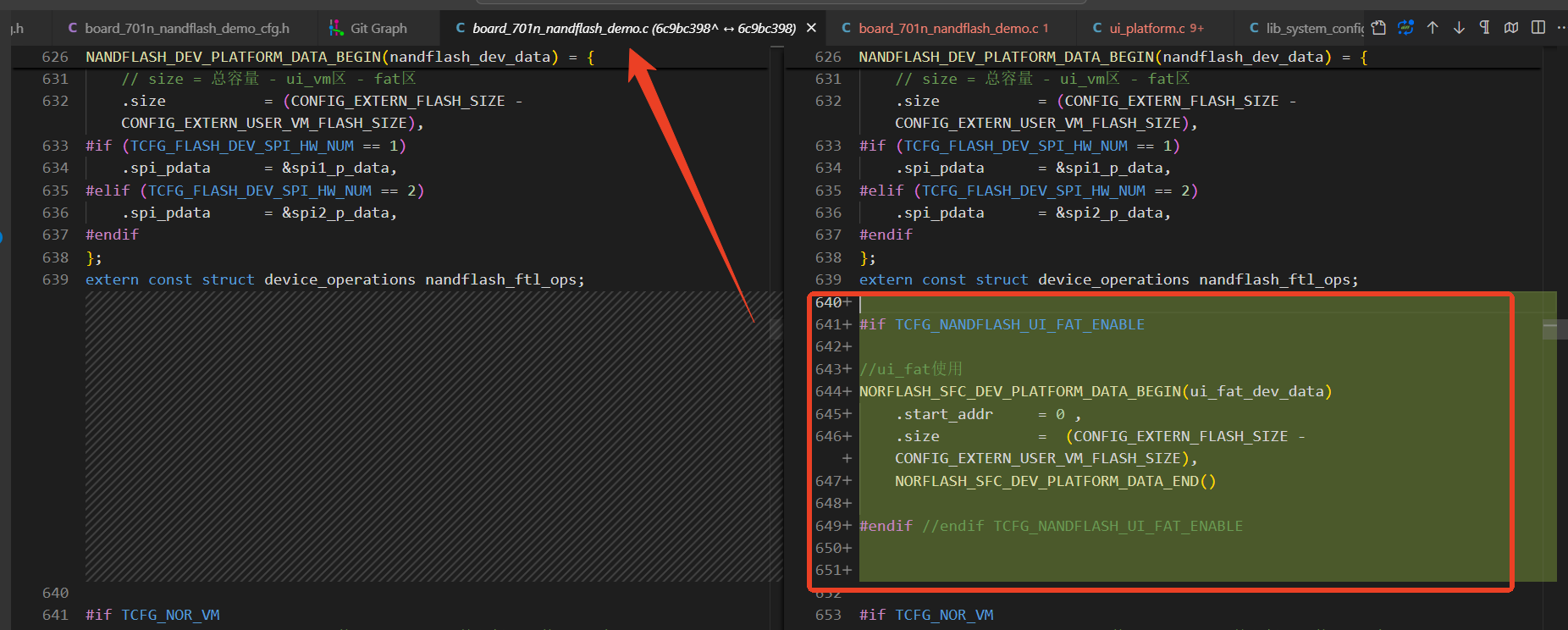Viewport: 1568px width, 630px height.
Task: Click added line number 644+ gutter
Action: tap(833, 391)
